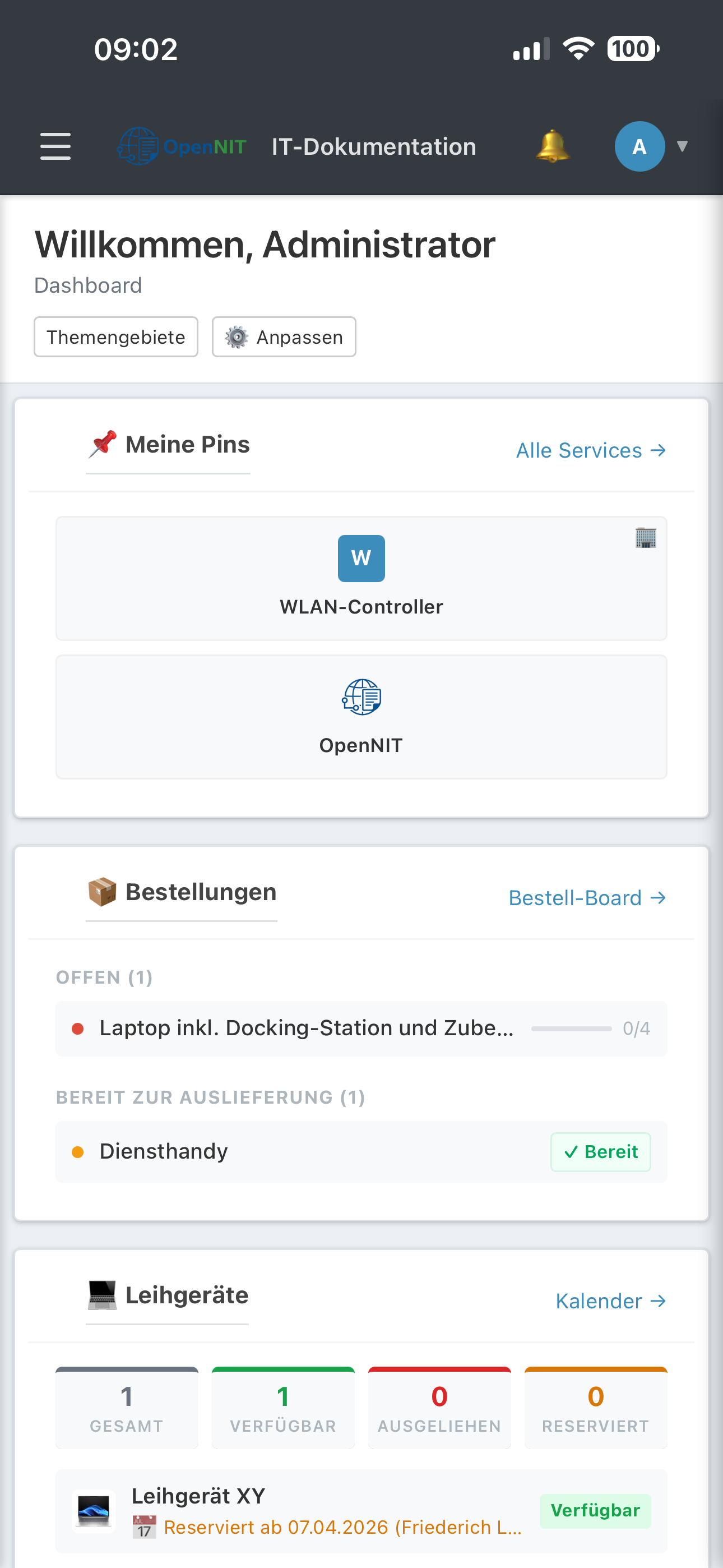The image size is (723, 1568).
Task: Select the Verfügbar loan devices counter
Action: click(283, 1408)
